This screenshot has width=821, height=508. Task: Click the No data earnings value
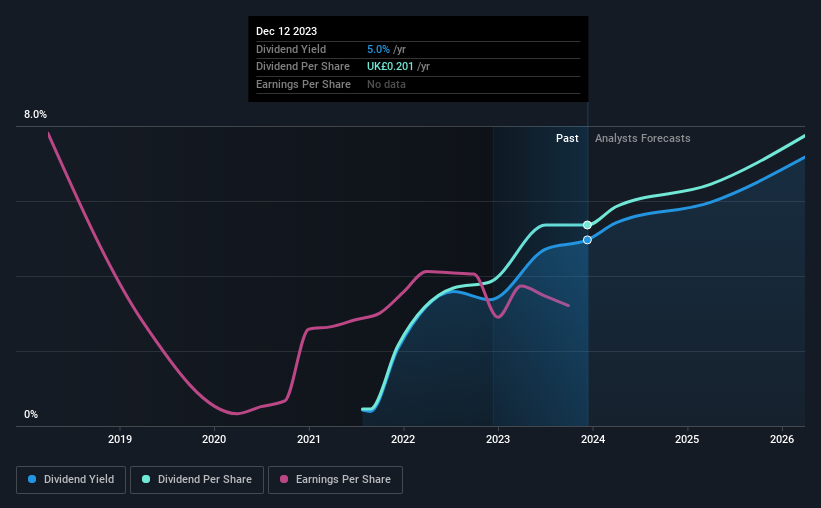pos(386,84)
